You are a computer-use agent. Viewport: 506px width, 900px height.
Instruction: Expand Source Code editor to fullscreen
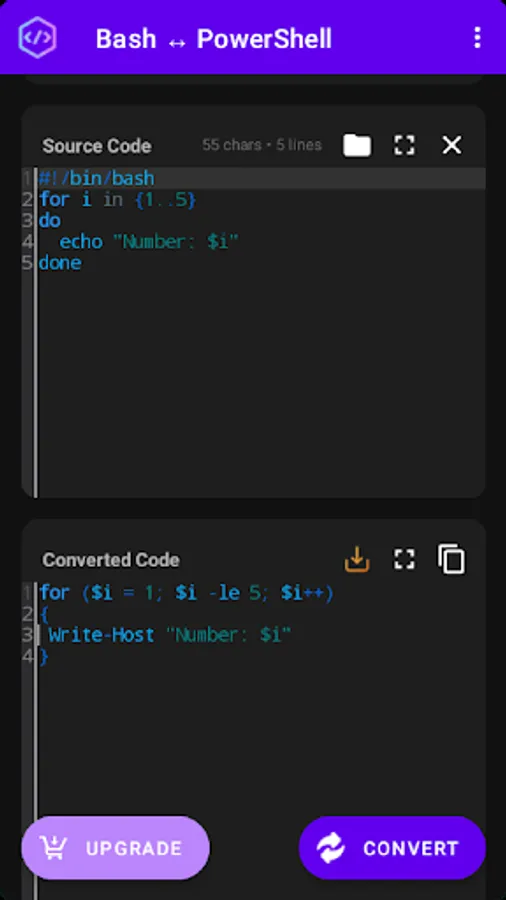click(x=404, y=145)
